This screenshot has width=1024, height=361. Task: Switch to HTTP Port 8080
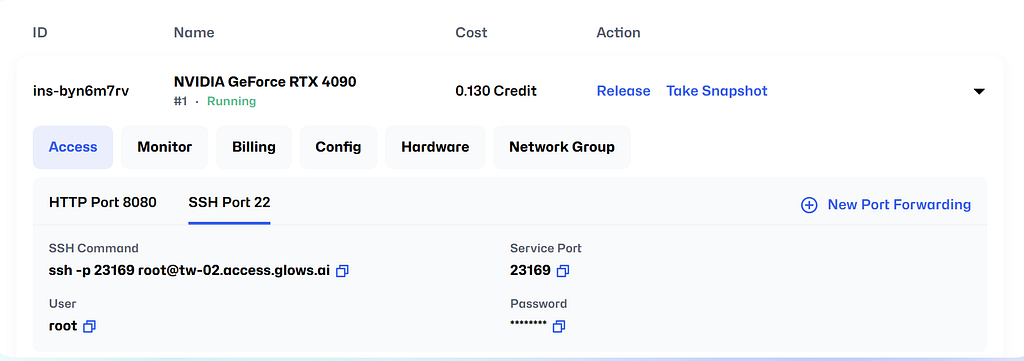pos(103,202)
